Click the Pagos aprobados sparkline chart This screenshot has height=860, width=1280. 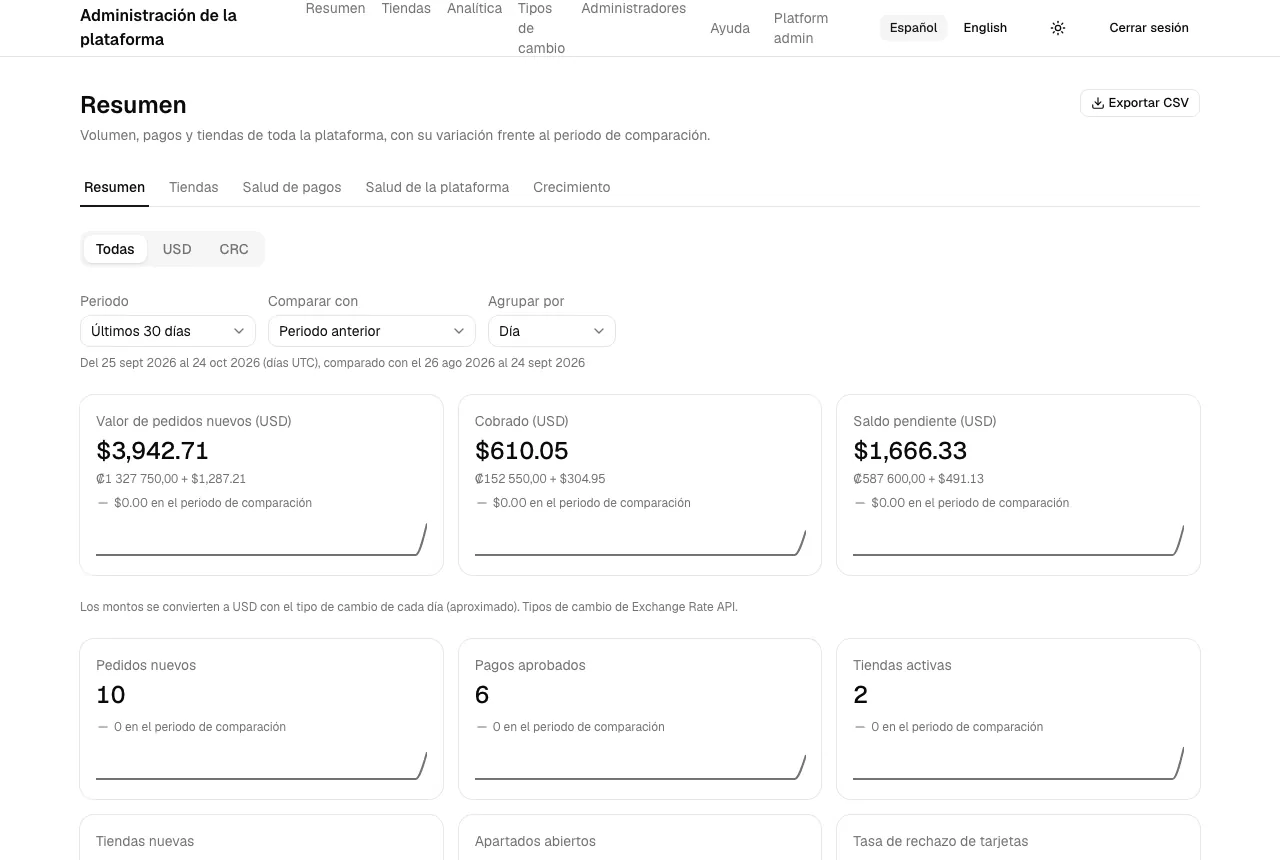pyautogui.click(x=640, y=765)
